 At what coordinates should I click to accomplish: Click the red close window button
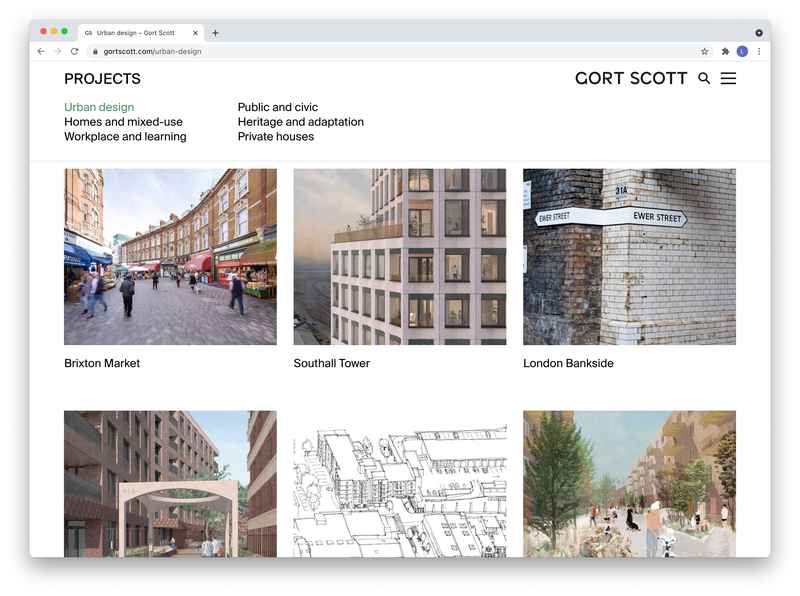point(43,32)
